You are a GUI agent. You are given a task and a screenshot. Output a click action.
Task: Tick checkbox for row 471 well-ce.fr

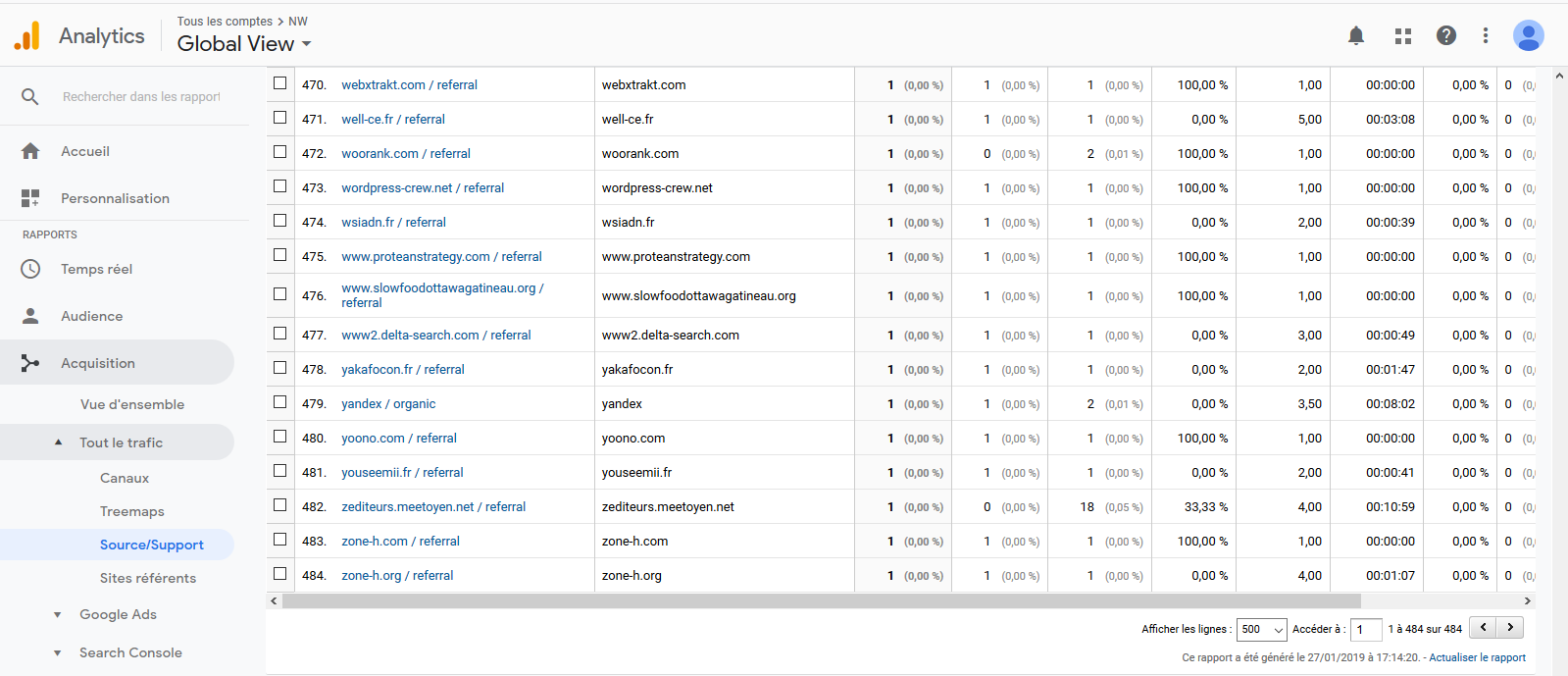280,118
